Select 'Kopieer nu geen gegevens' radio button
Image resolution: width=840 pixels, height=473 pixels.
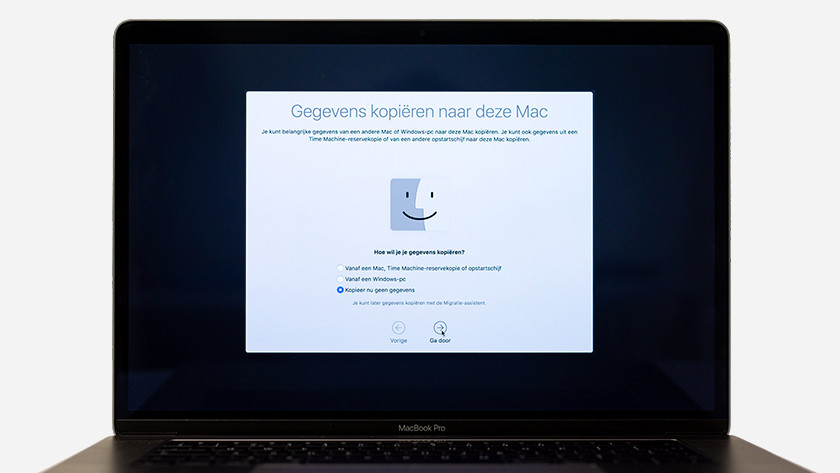pyautogui.click(x=340, y=290)
